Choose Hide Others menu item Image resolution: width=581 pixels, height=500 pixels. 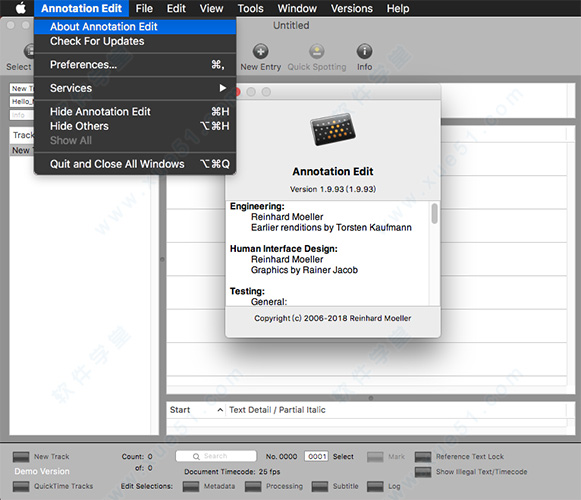coord(135,126)
